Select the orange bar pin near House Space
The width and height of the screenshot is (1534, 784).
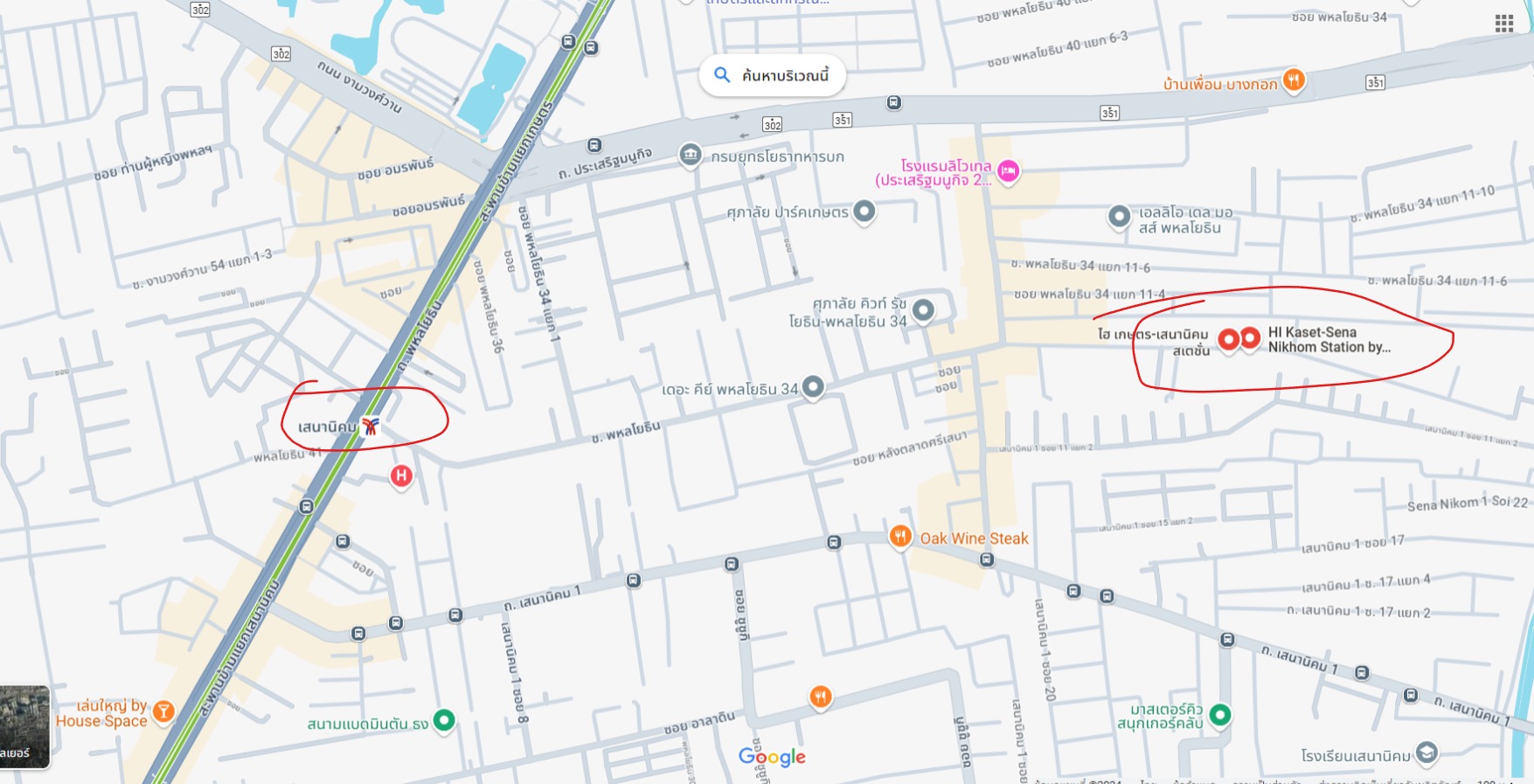pos(163,712)
